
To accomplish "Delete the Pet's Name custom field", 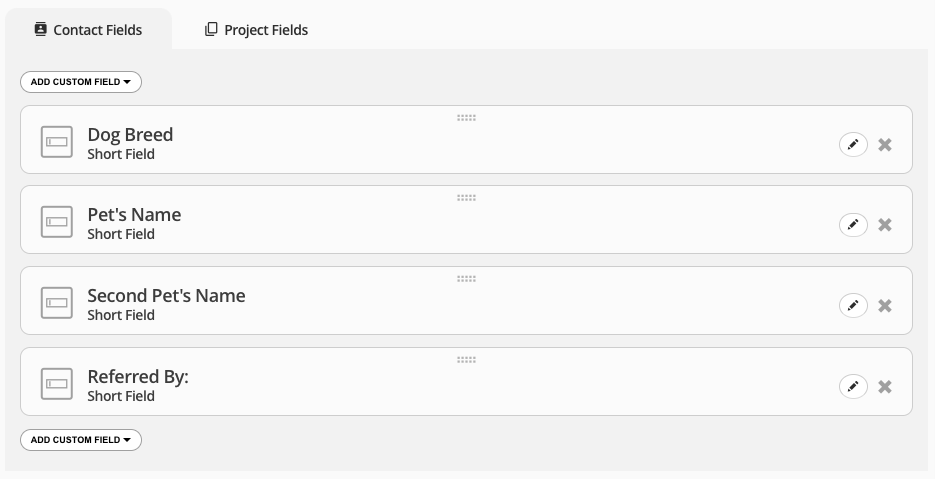I will [885, 225].
